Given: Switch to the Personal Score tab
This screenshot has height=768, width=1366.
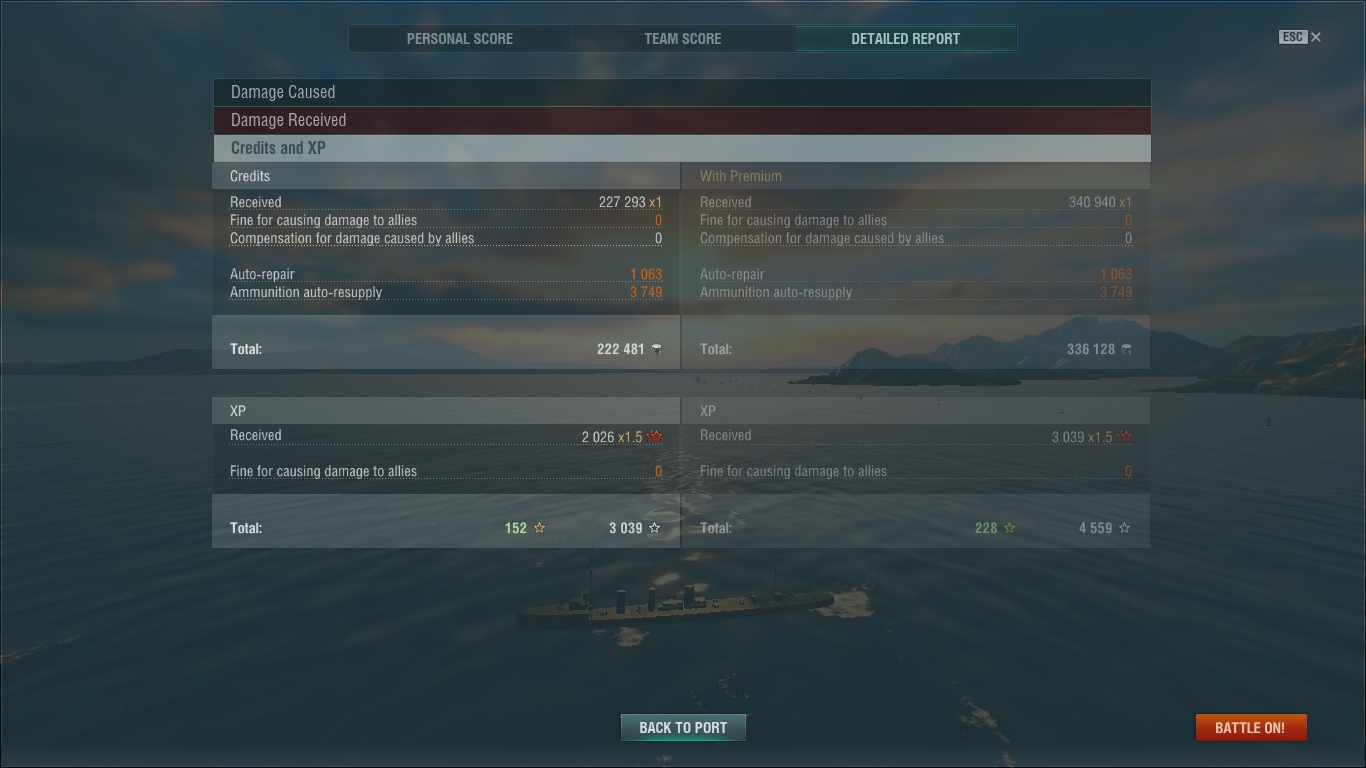Looking at the screenshot, I should (x=460, y=39).
